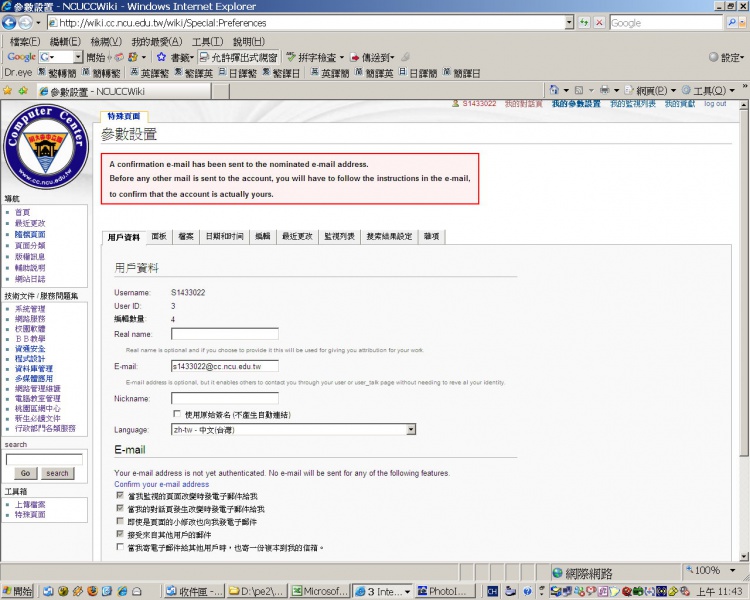Click the stop button beside the address bar
The image size is (750, 600).
[598, 22]
